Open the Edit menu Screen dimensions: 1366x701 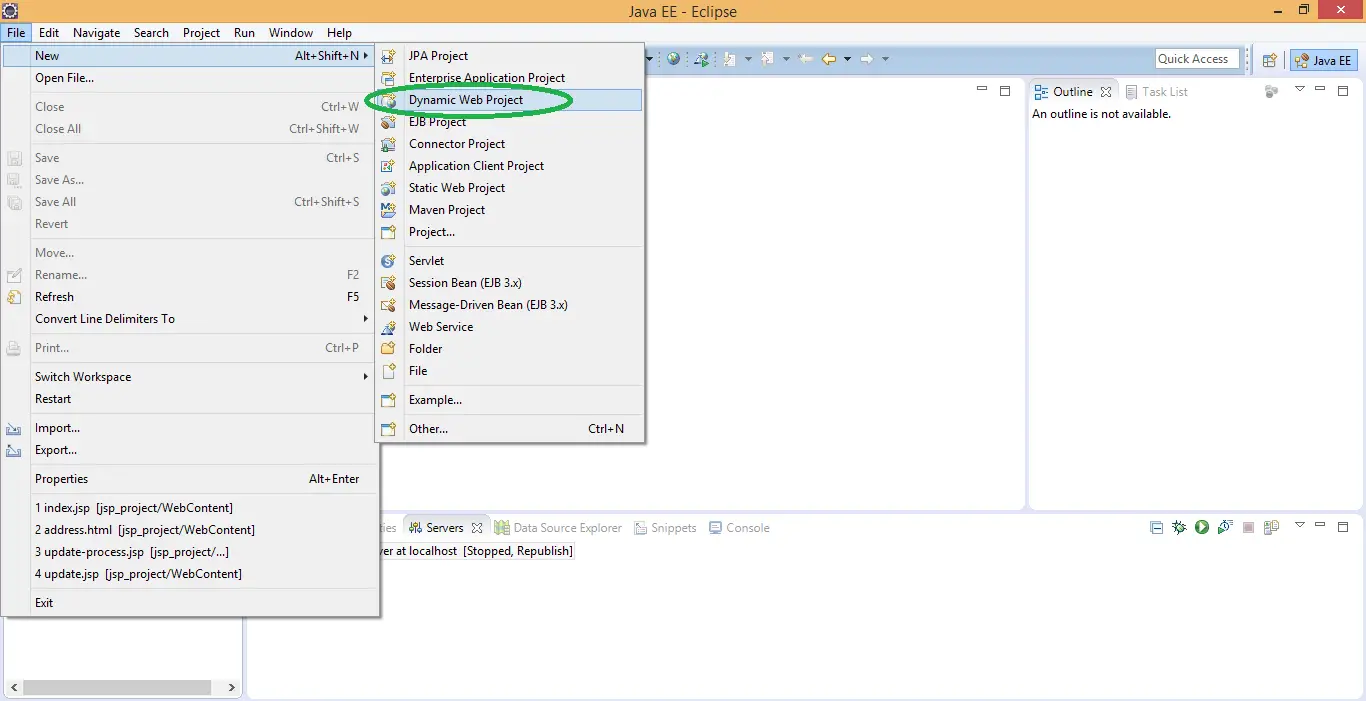coord(48,33)
